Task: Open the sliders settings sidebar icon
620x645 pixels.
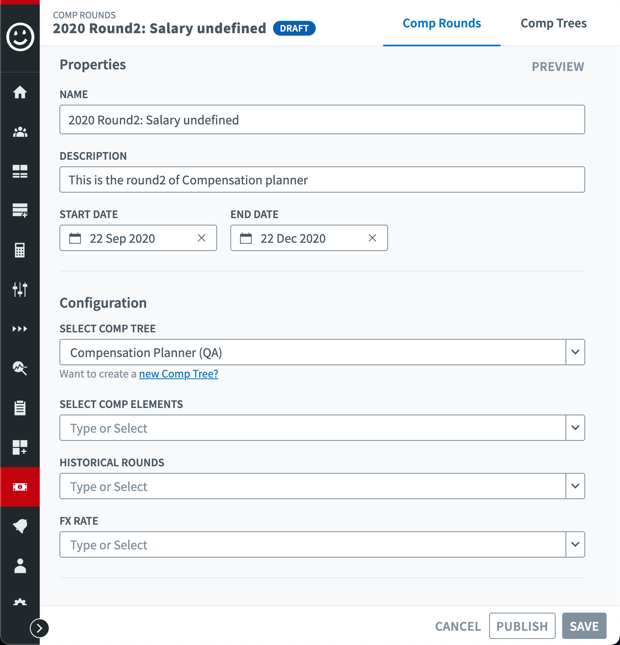Action: pos(20,290)
